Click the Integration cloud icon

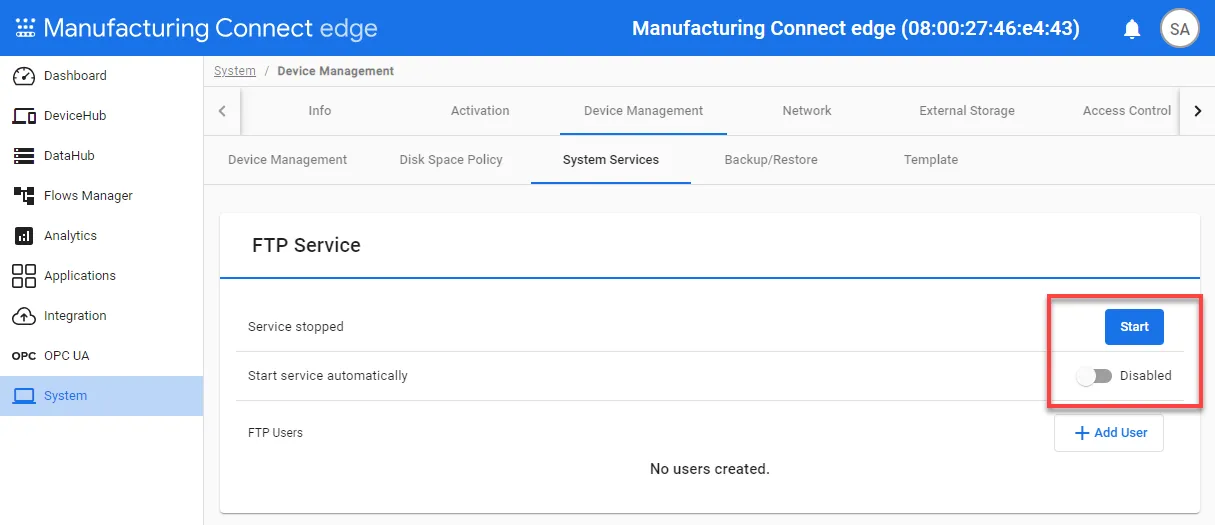[x=24, y=316]
